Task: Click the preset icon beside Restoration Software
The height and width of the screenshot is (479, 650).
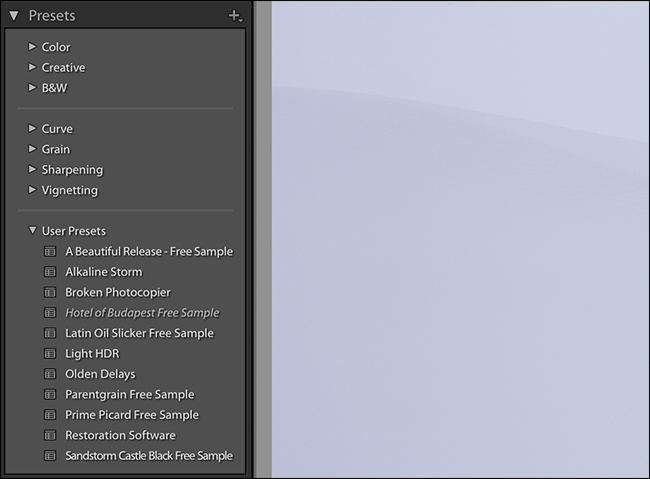Action: tap(50, 435)
